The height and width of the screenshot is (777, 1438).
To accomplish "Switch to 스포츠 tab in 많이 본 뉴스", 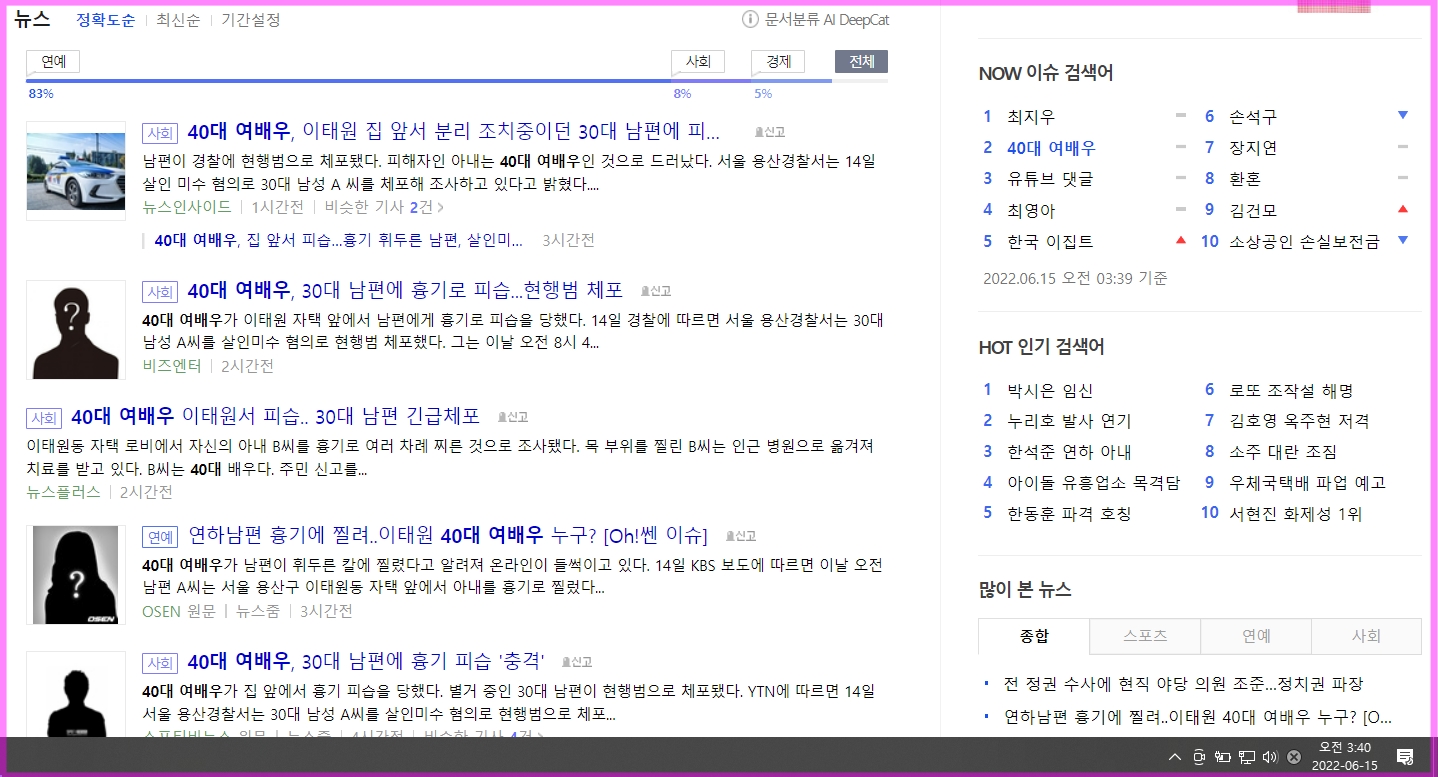I will click(1145, 636).
